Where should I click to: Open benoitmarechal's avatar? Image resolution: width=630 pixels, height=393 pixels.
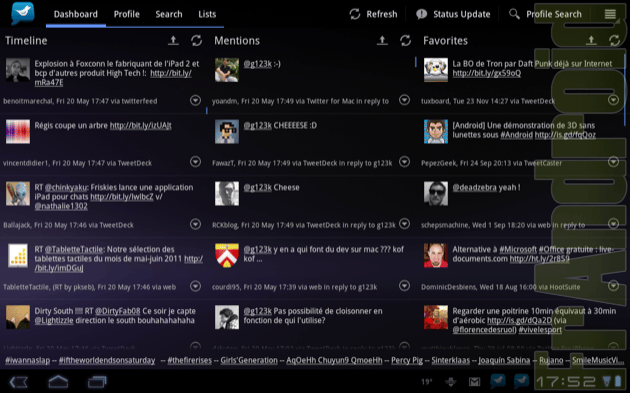pyautogui.click(x=18, y=70)
